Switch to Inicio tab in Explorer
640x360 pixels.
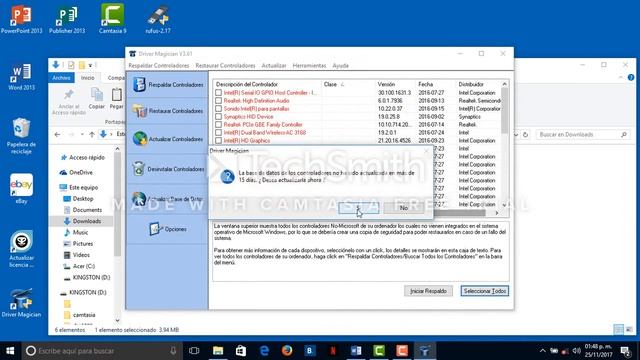(87, 78)
